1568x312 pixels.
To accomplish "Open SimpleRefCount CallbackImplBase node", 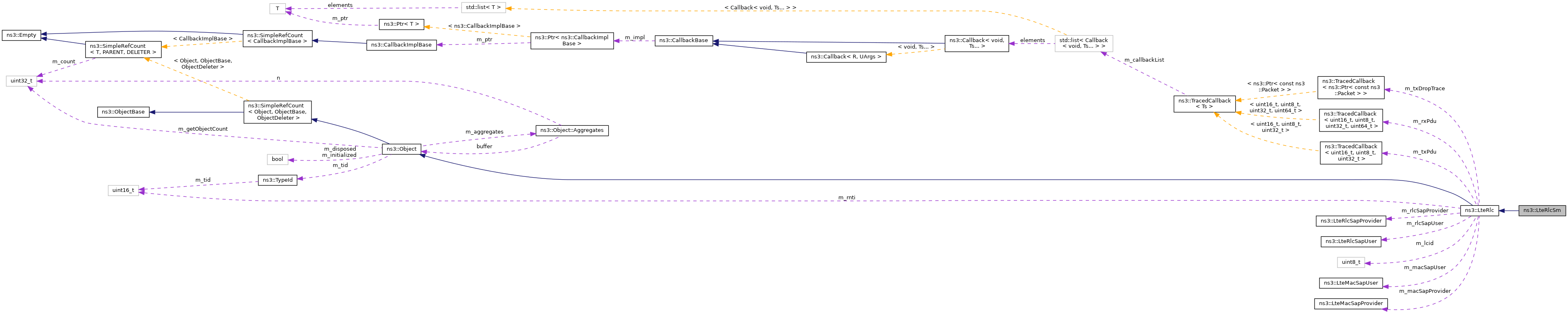I will [278, 38].
